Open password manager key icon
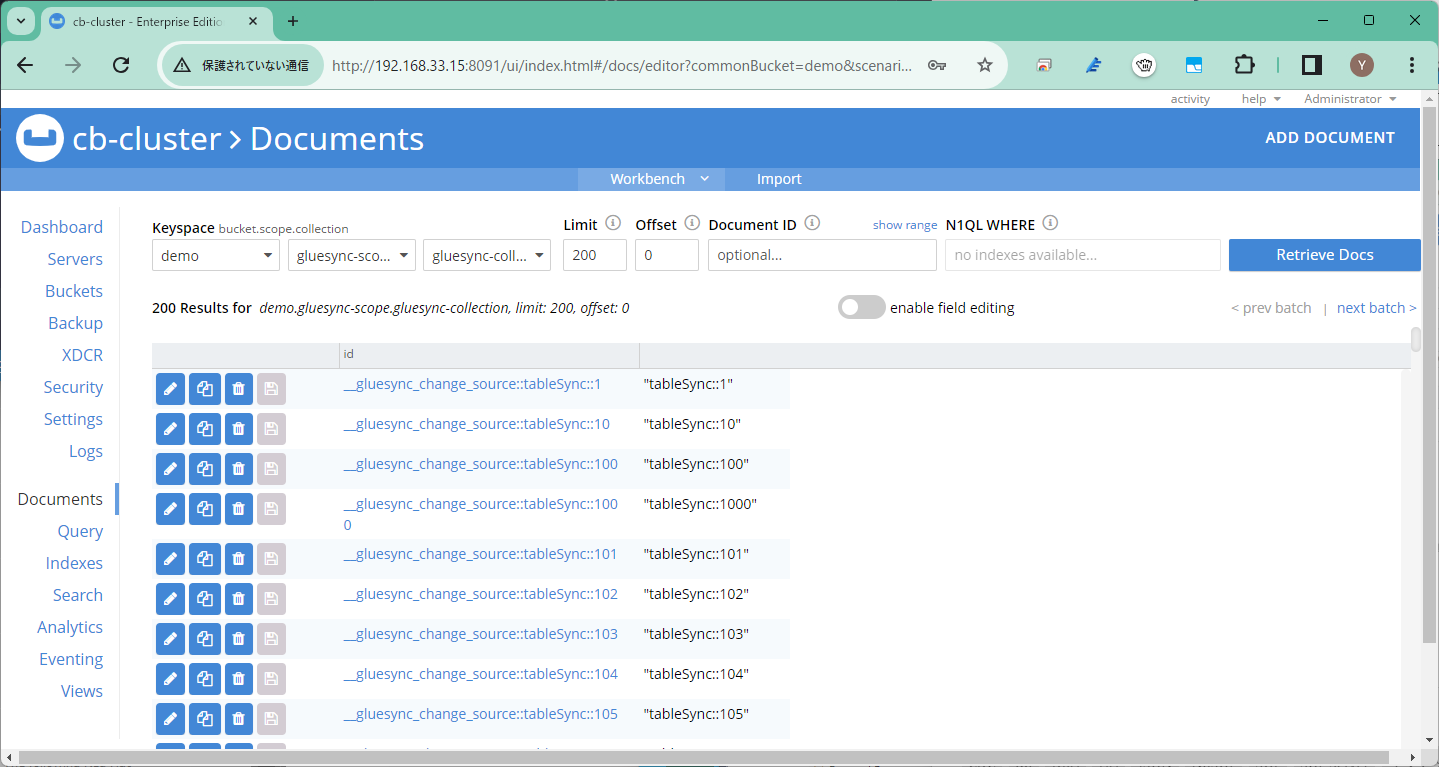 (937, 65)
